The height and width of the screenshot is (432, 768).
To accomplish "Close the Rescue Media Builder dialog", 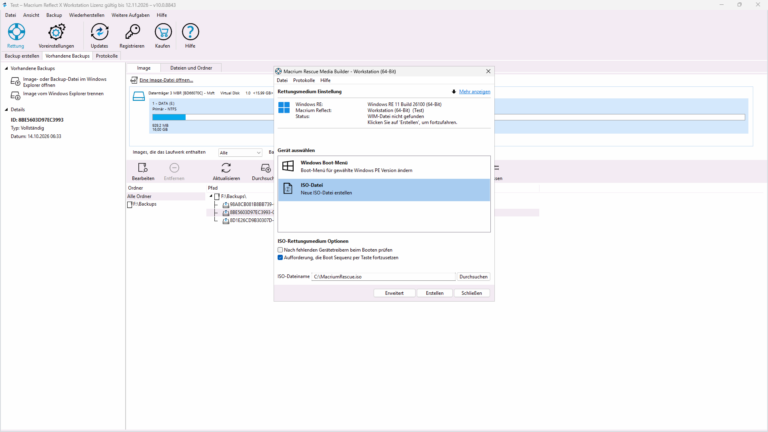I will 488,71.
